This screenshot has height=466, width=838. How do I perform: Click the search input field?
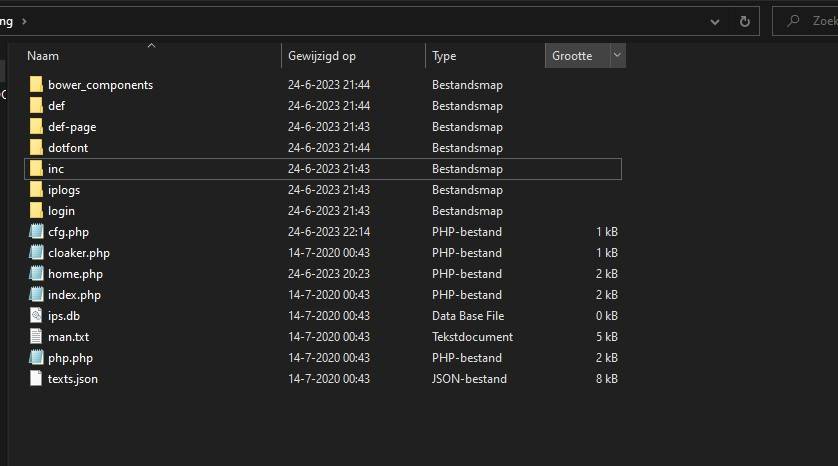point(822,21)
